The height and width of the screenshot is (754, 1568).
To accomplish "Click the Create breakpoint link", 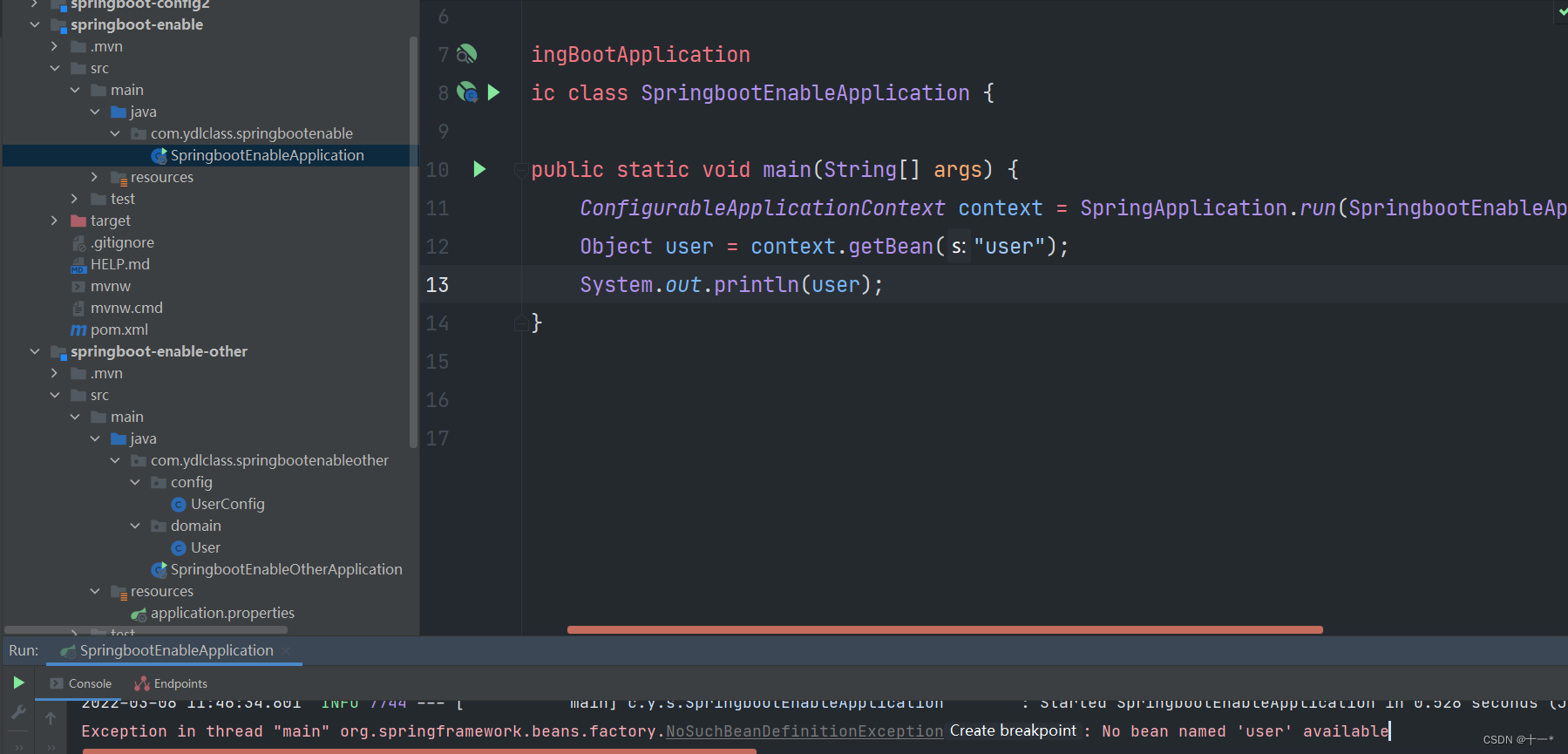I will click(x=1013, y=730).
